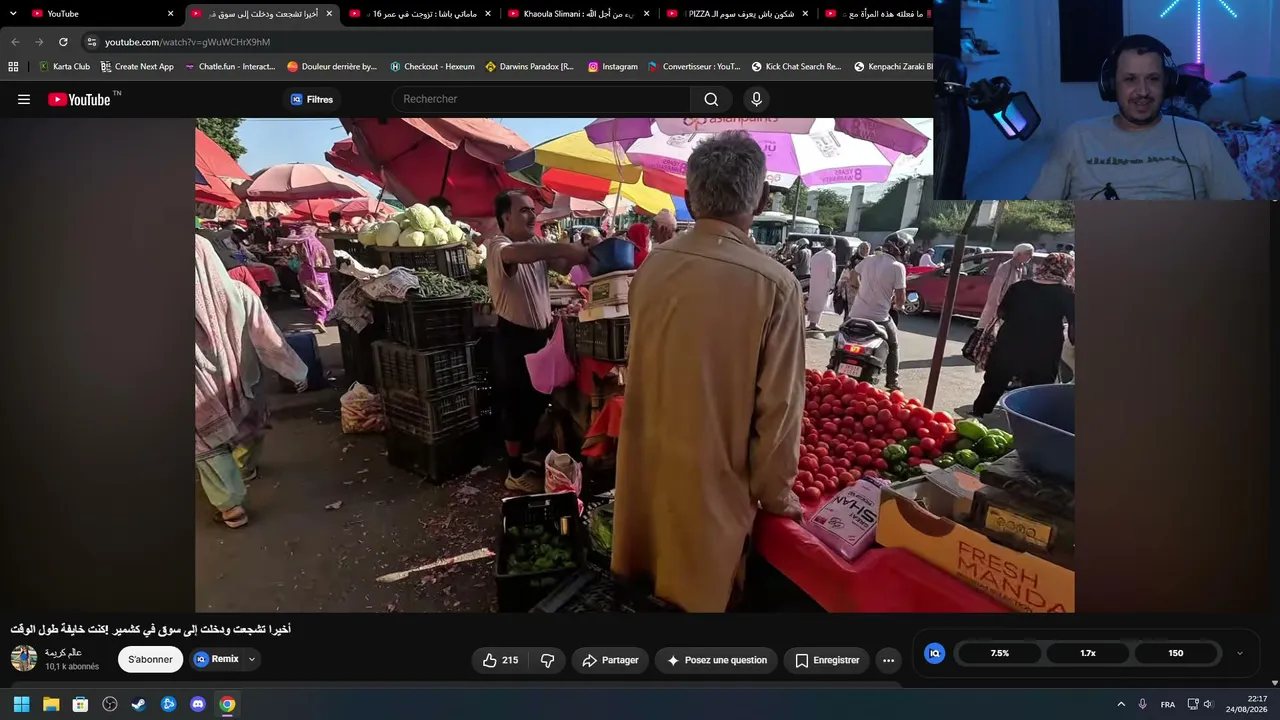The height and width of the screenshot is (720, 1280).
Task: Select the 1.7x stat pill
Action: coord(1088,653)
